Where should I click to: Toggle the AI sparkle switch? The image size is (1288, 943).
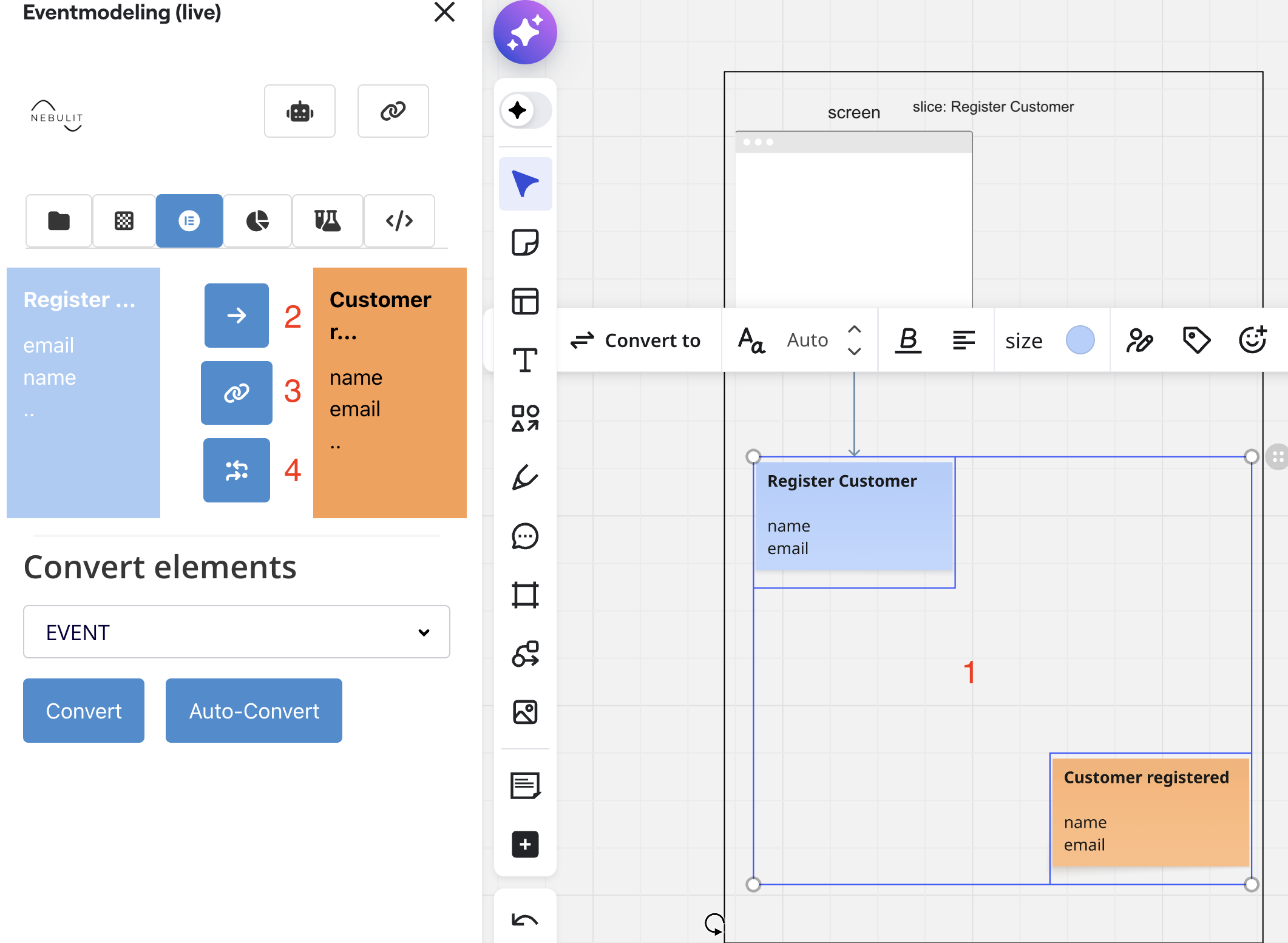(525, 110)
